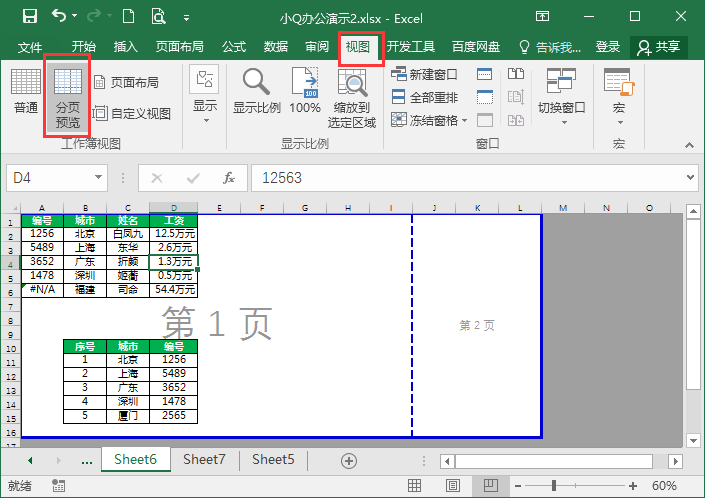Screen dimensions: 705x498
Task: Select cell containing 12.5万元
Action: [x=174, y=234]
